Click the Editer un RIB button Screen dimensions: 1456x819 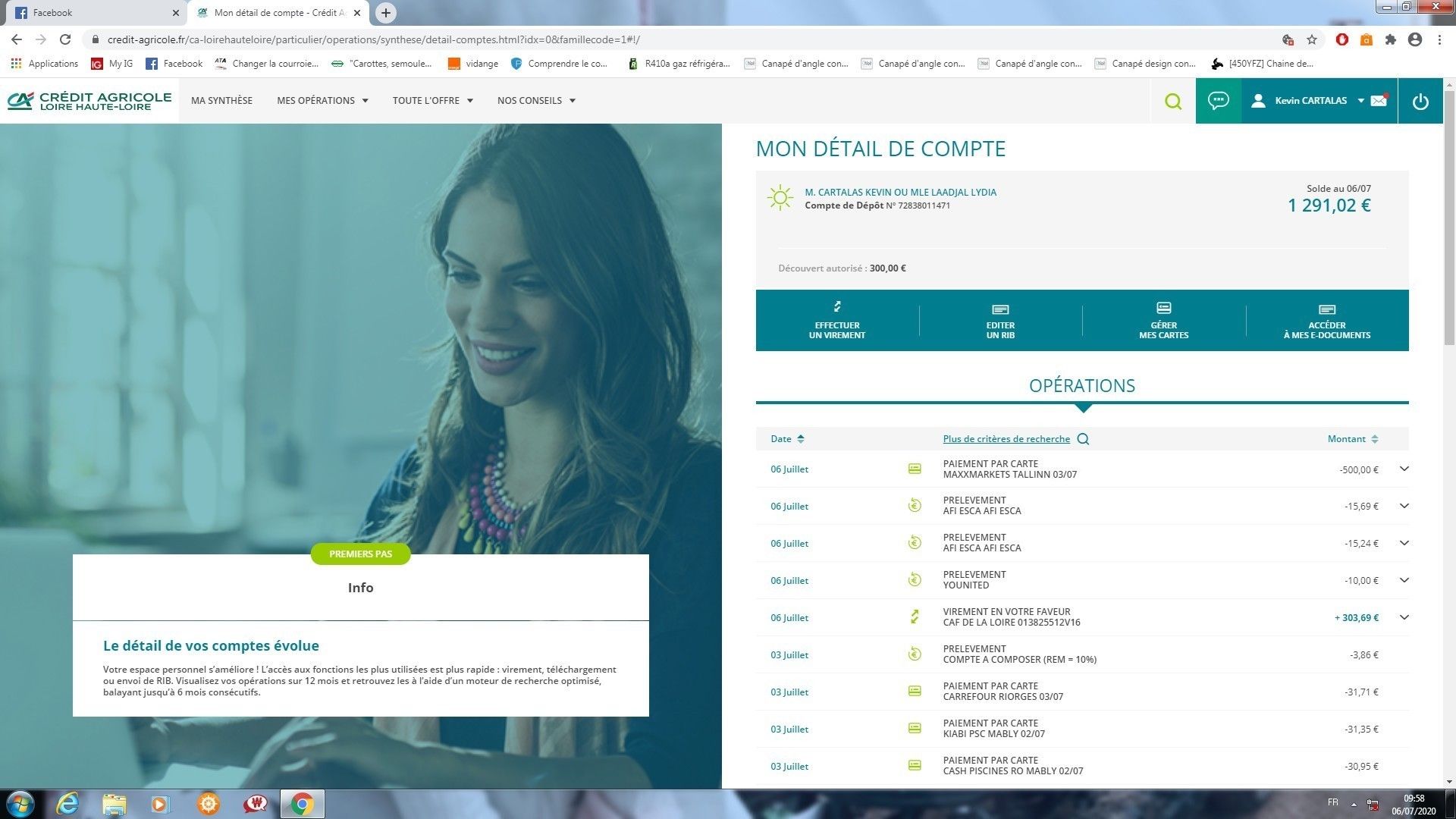tap(1000, 320)
